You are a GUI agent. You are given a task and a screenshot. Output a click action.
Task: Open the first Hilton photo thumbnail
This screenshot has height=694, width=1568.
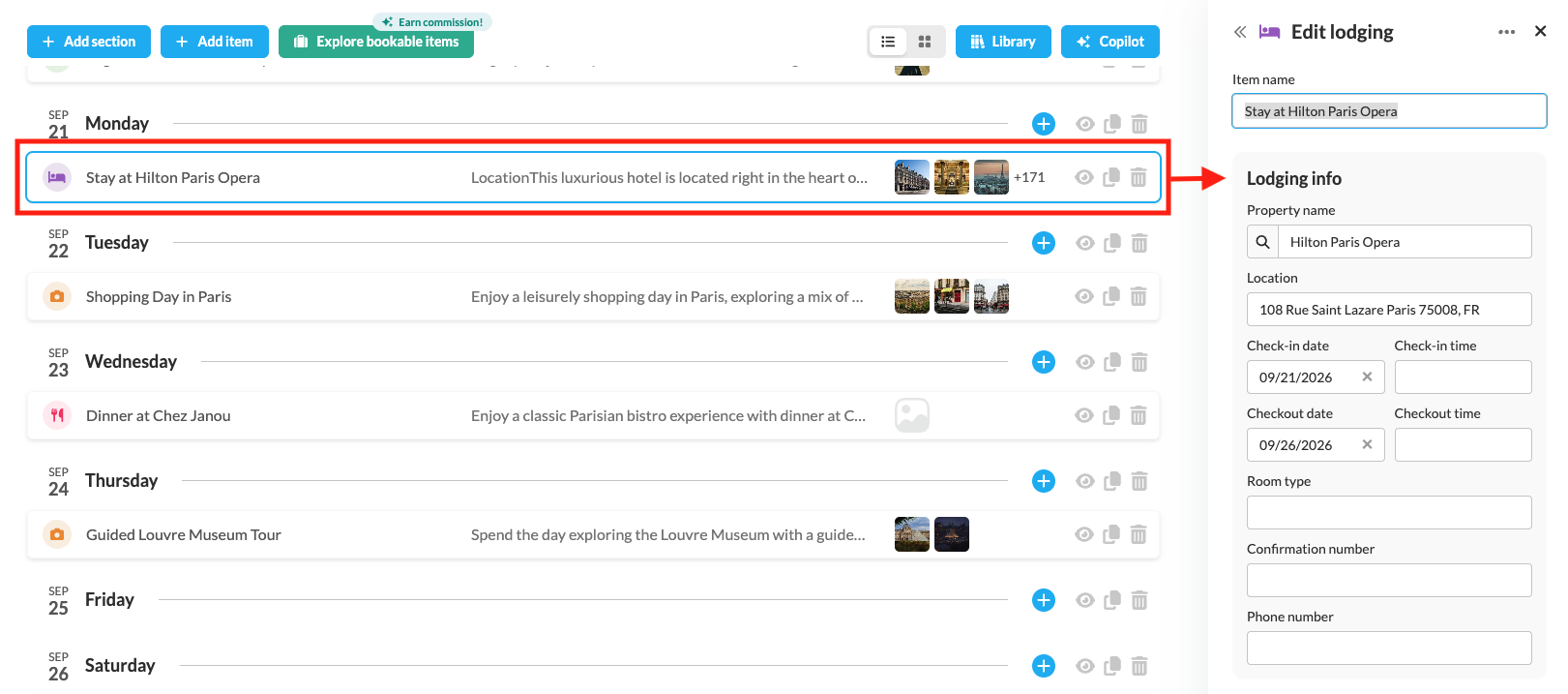point(911,177)
